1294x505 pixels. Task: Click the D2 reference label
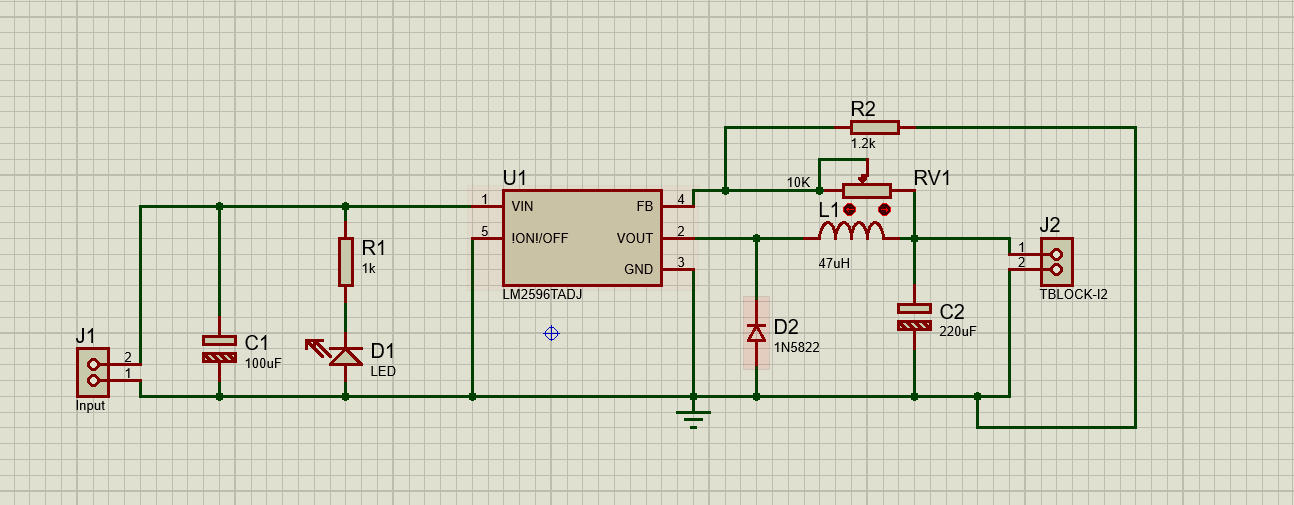[786, 327]
